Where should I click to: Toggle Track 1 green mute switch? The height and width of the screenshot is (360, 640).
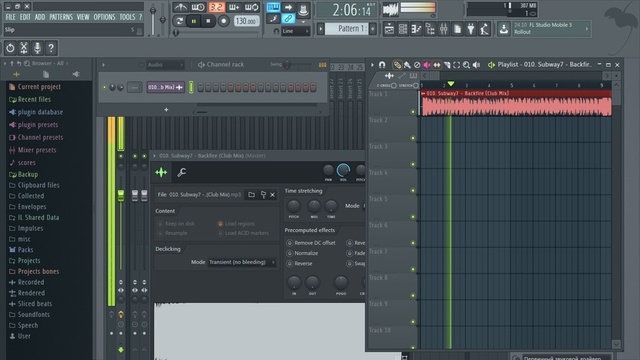(413, 112)
